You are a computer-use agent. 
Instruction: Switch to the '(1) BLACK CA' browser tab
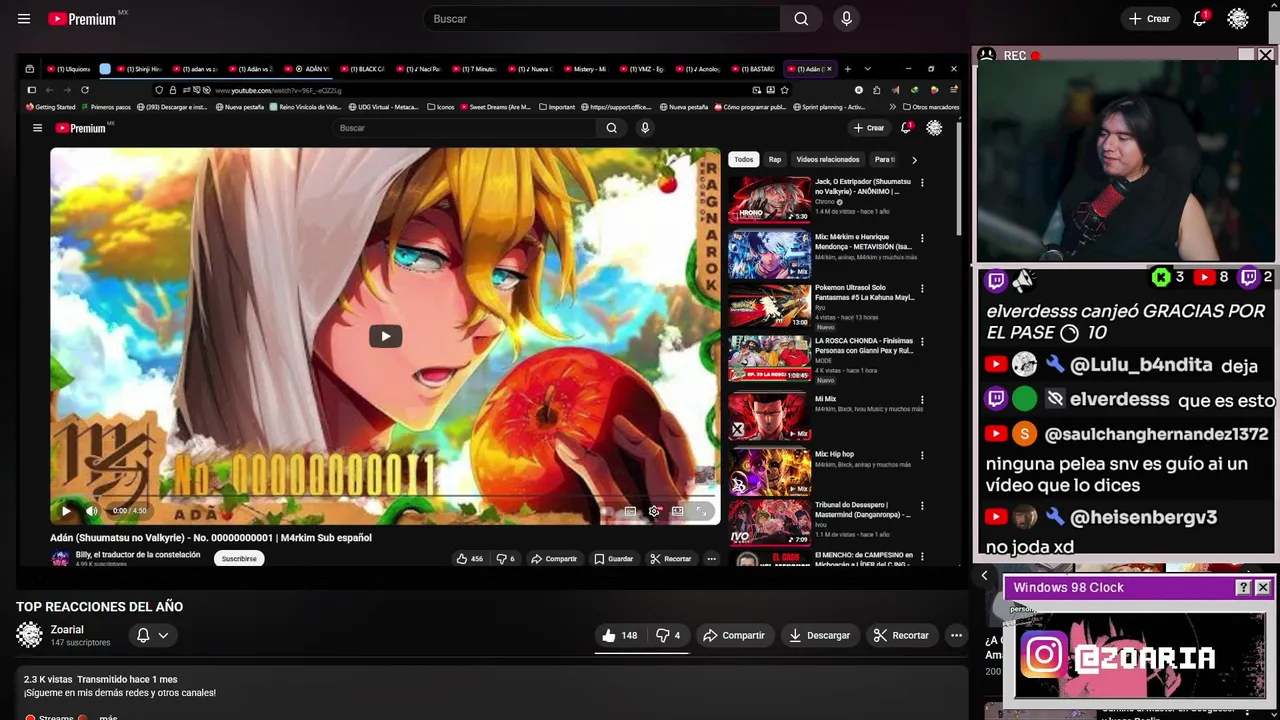pyautogui.click(x=362, y=69)
